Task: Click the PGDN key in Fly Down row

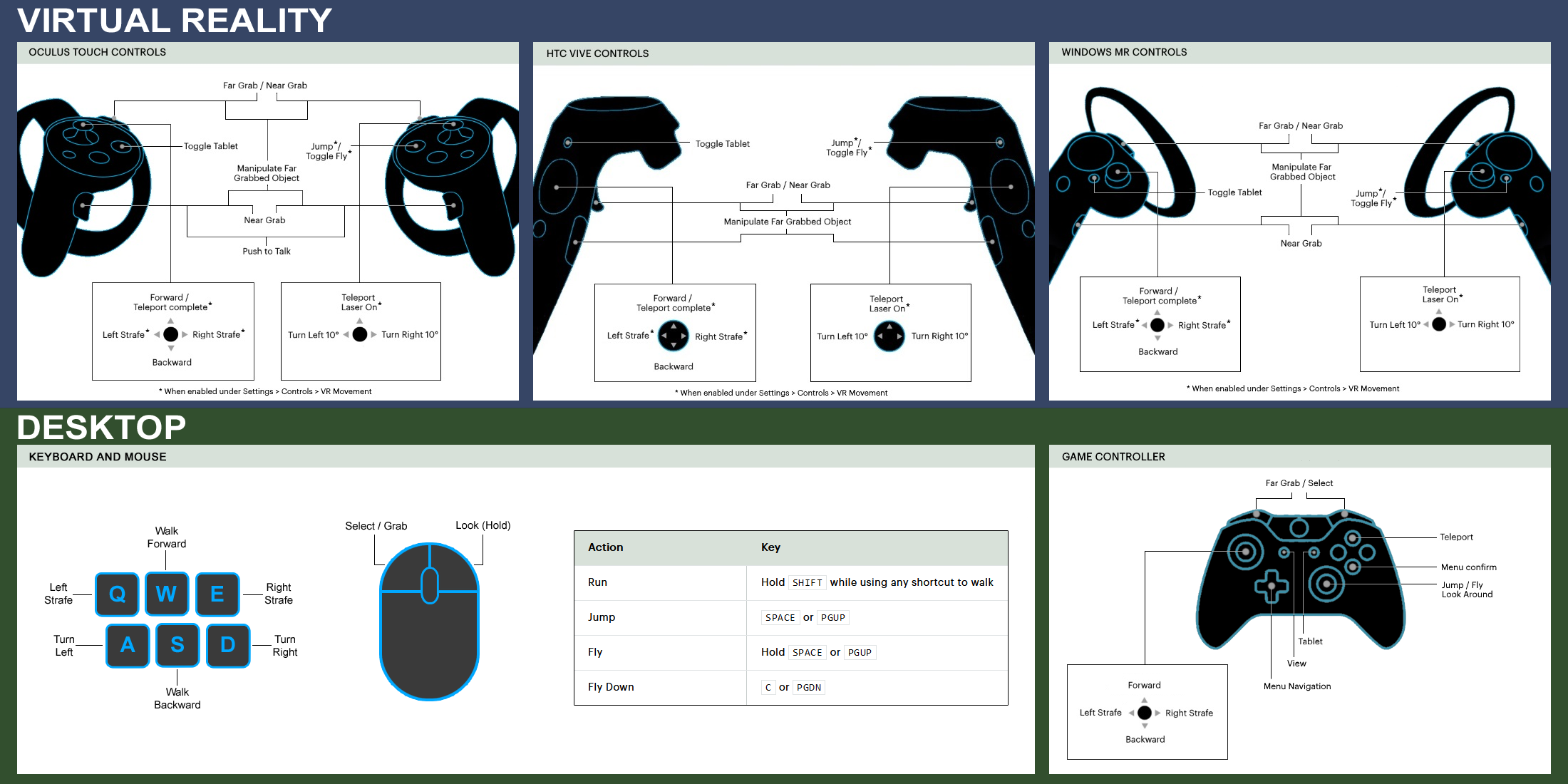Action: [809, 688]
